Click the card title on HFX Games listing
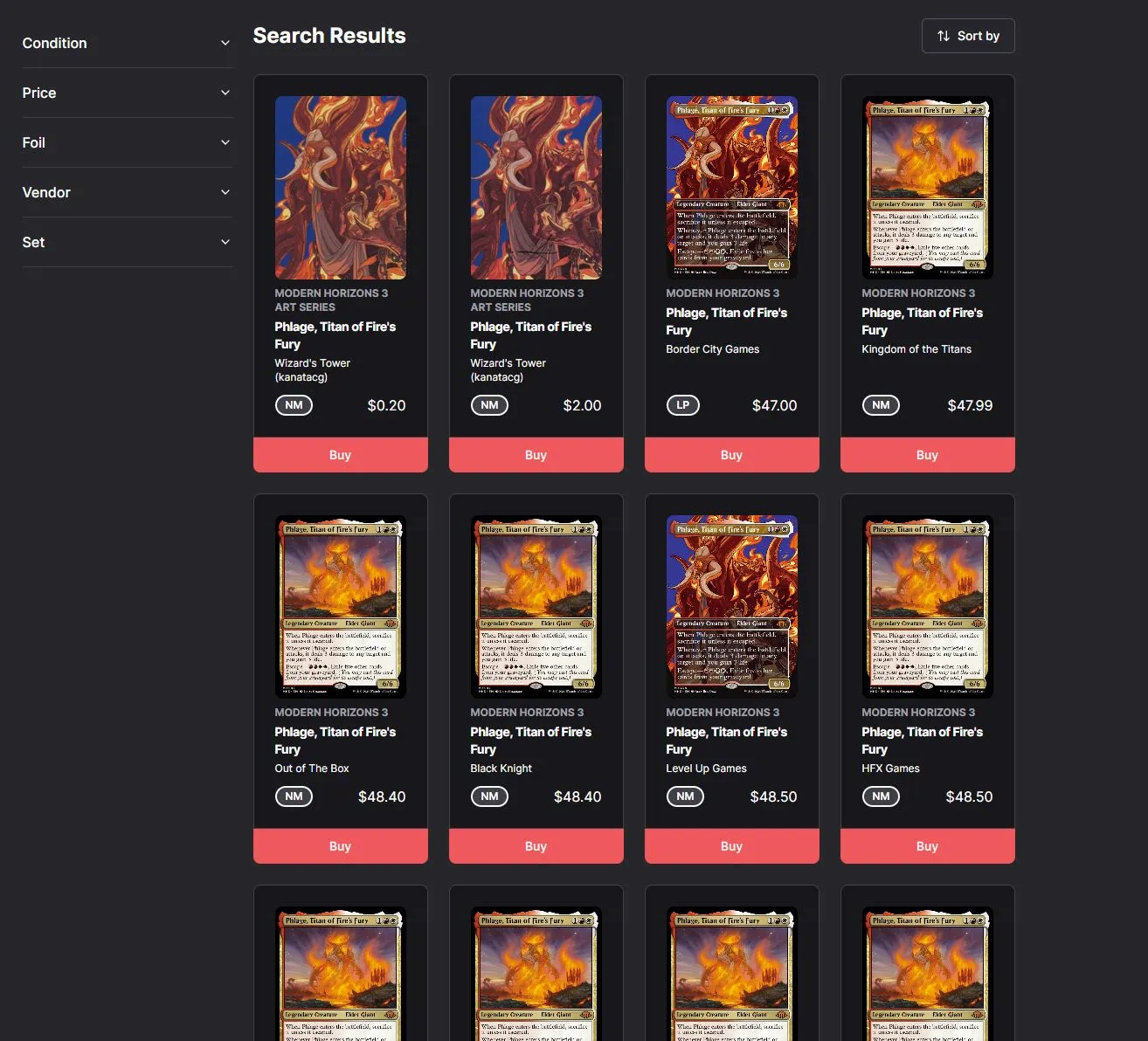Viewport: 1148px width, 1041px height. click(923, 741)
